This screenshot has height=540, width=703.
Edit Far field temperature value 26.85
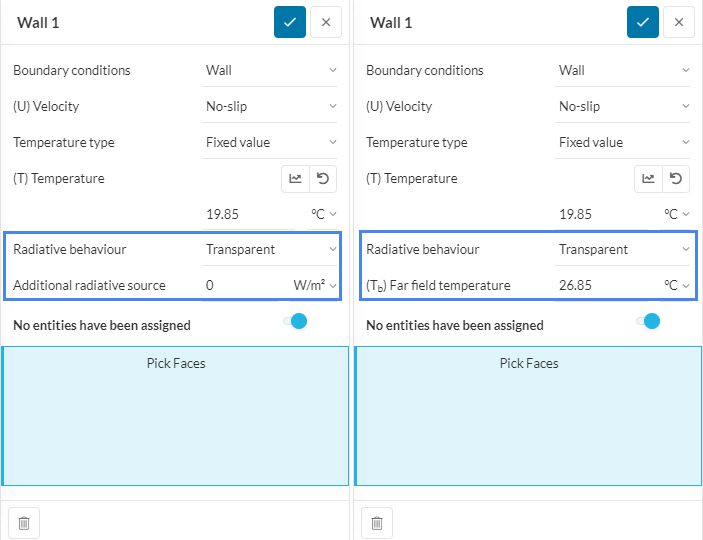(x=600, y=285)
